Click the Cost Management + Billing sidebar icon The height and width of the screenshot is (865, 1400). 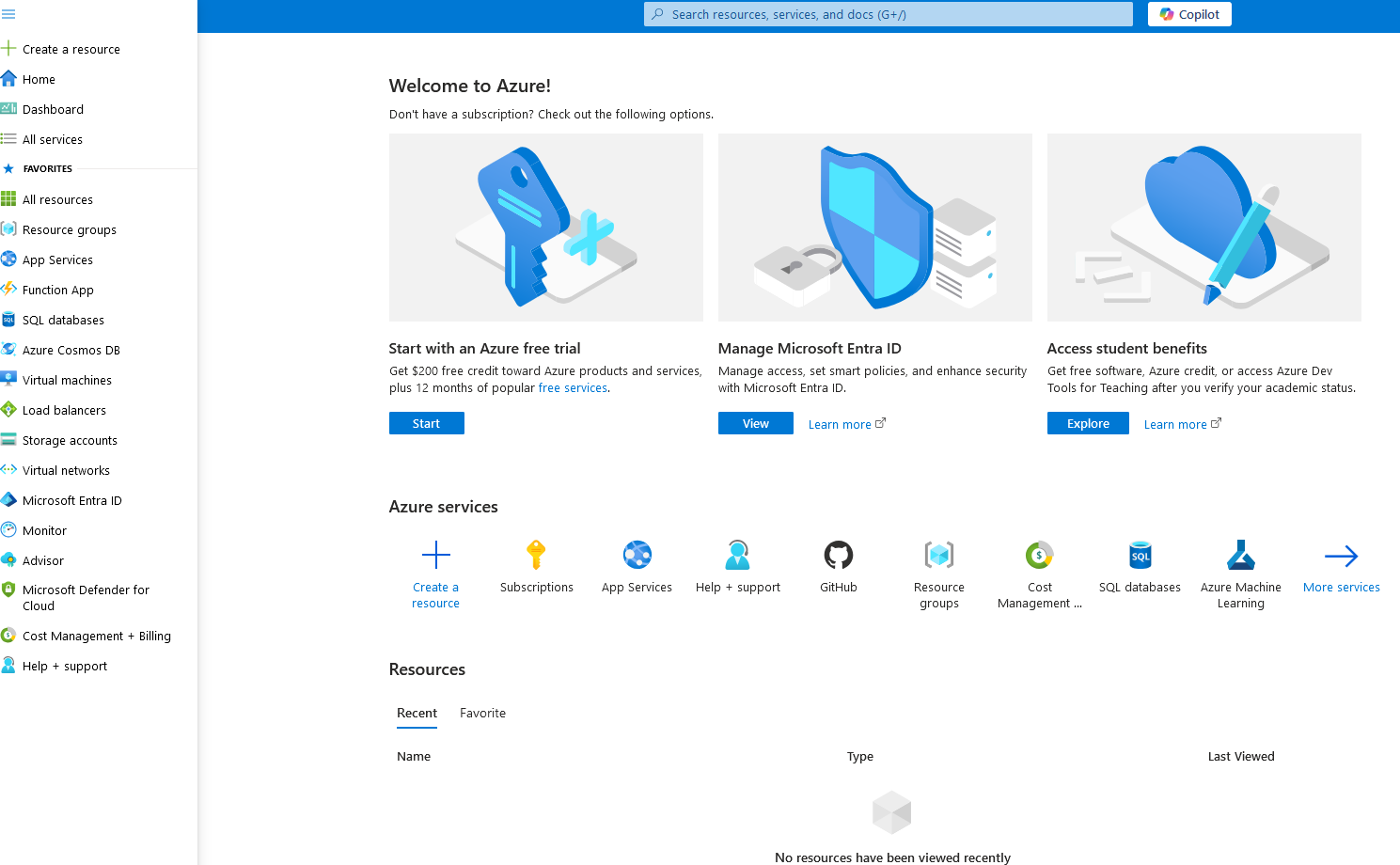[x=8, y=635]
